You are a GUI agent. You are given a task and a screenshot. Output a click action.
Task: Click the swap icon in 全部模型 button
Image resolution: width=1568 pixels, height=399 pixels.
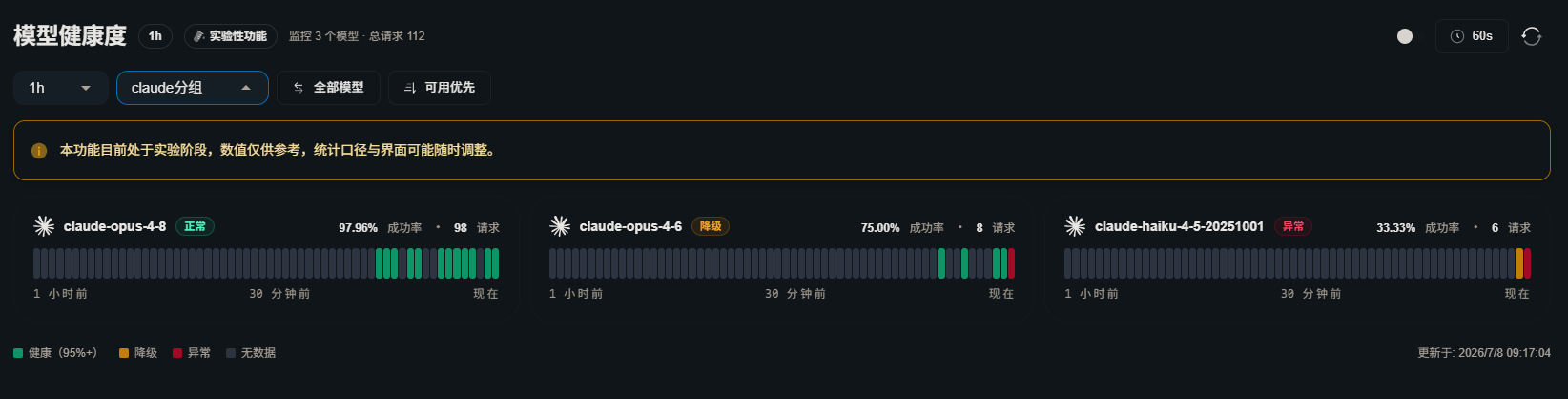(299, 88)
